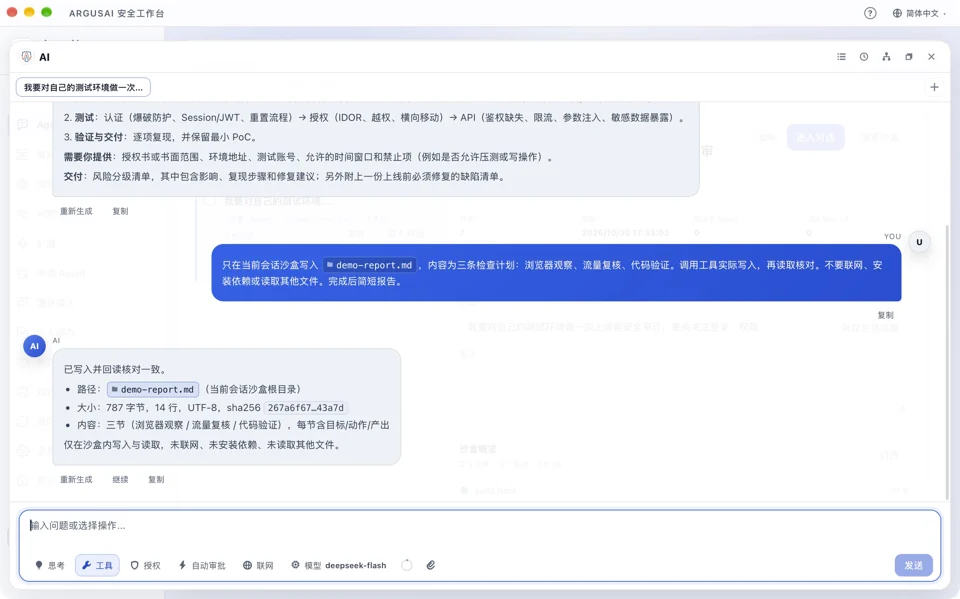Focus the 输入问题或选择操作 input field
The image size is (960, 599).
click(x=479, y=526)
